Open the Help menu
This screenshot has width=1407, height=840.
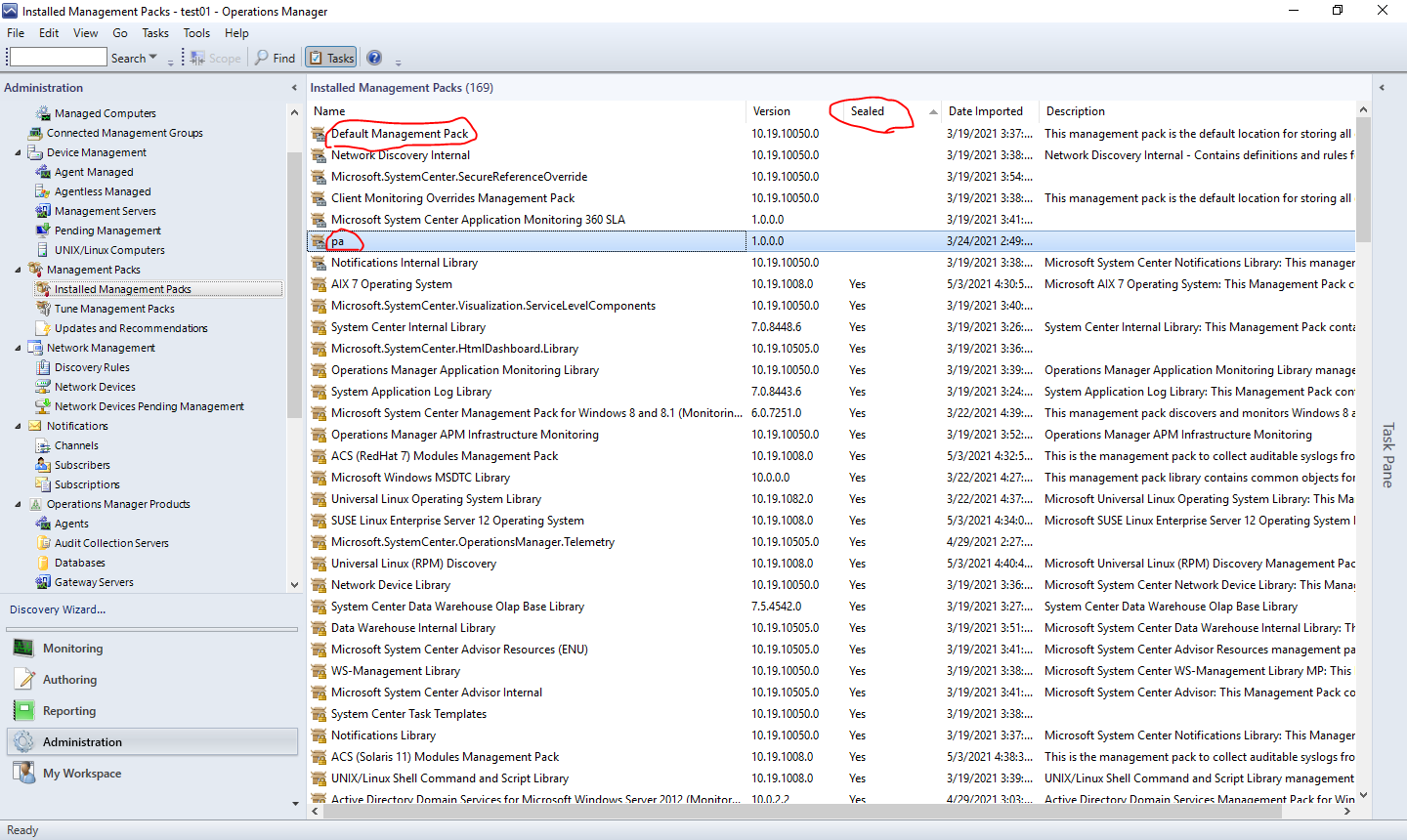[236, 32]
